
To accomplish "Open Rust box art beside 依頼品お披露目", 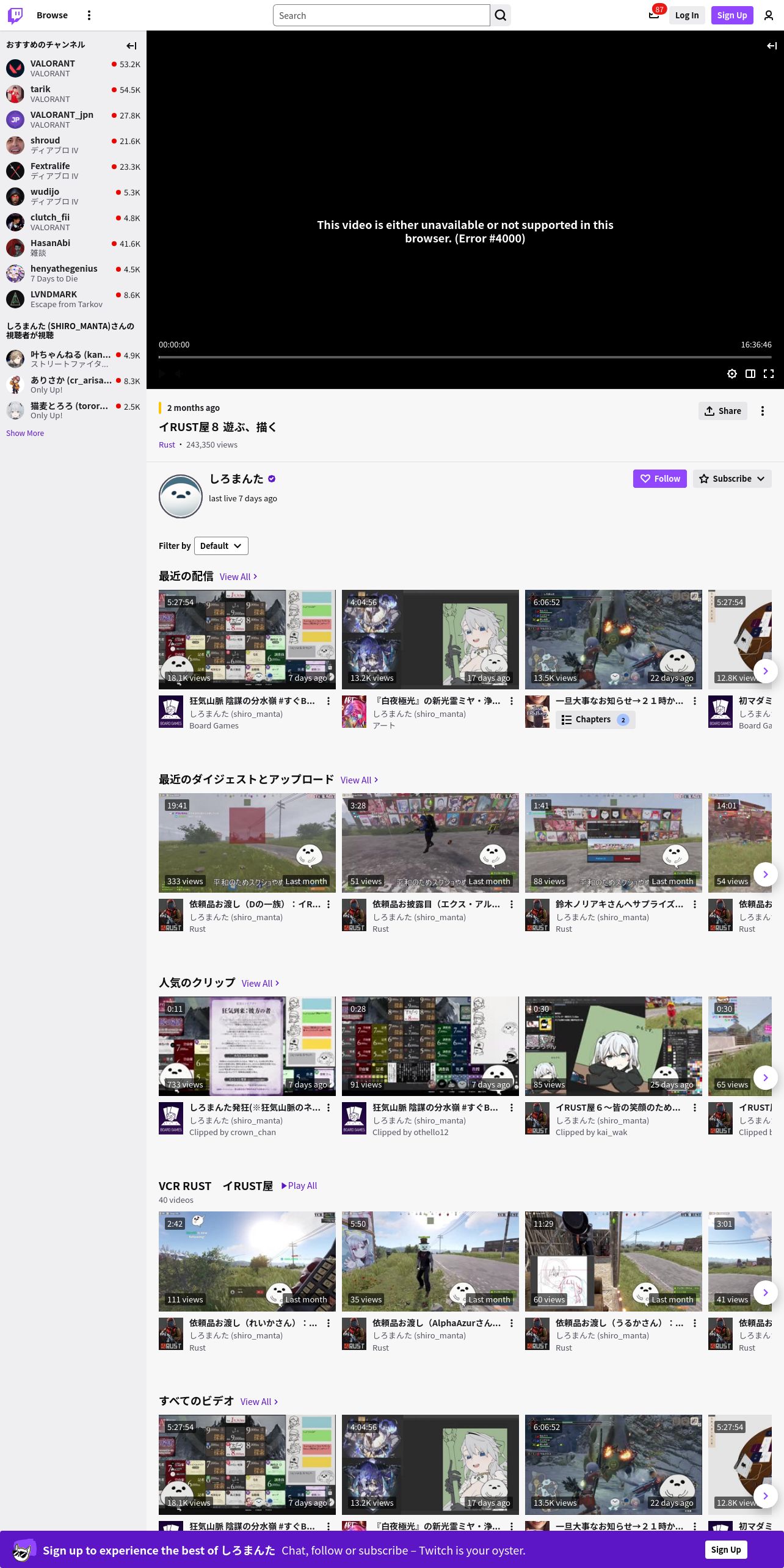I will coord(354,915).
